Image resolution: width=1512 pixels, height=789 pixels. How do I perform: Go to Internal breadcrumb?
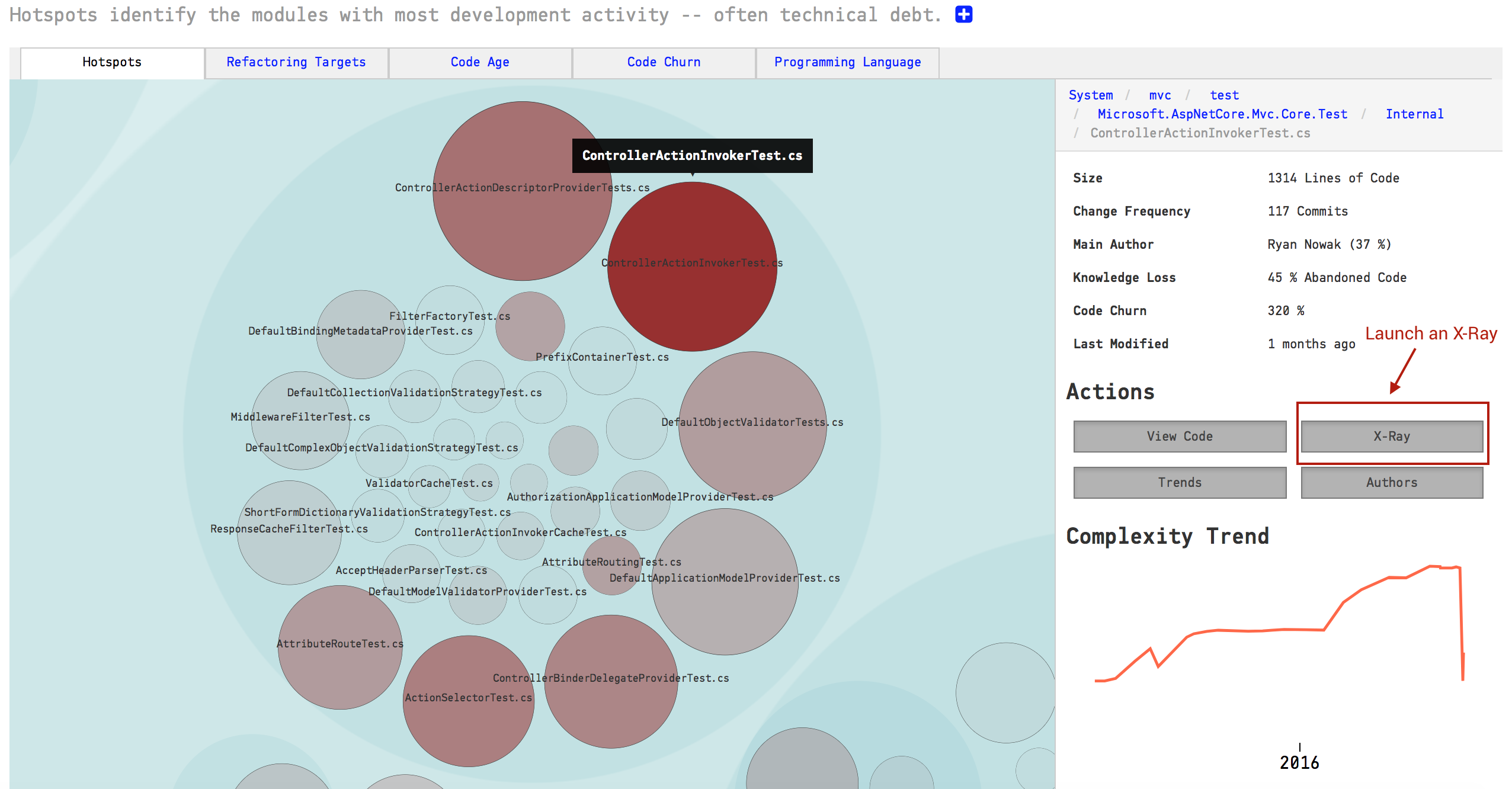[x=1414, y=114]
